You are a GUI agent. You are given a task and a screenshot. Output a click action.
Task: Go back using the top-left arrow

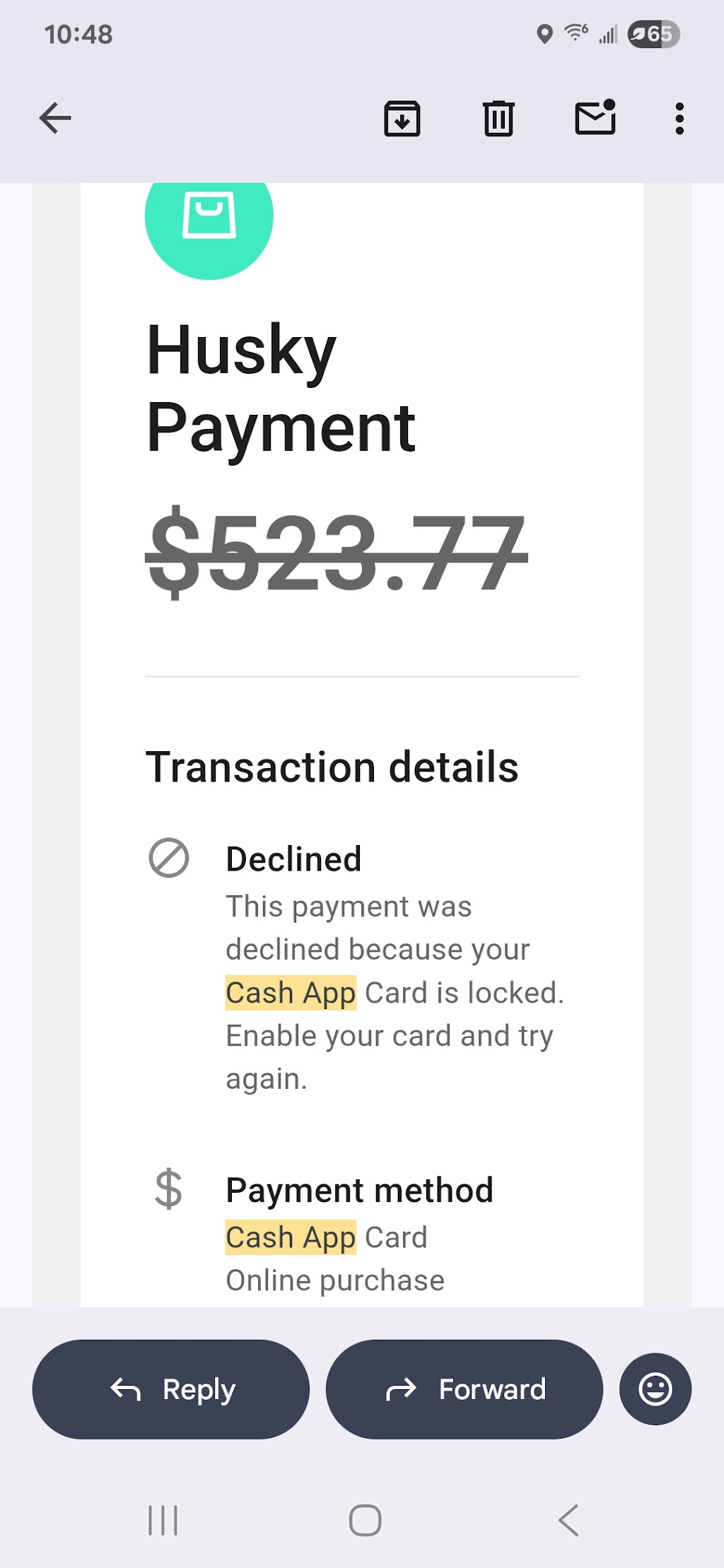click(x=55, y=118)
